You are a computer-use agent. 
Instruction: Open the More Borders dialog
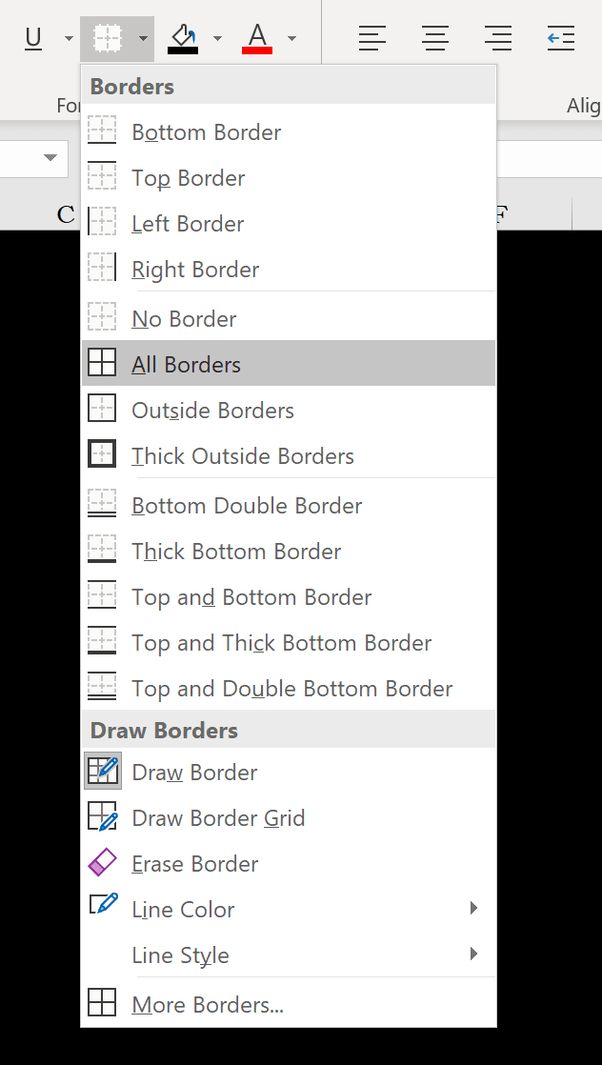(x=289, y=1004)
